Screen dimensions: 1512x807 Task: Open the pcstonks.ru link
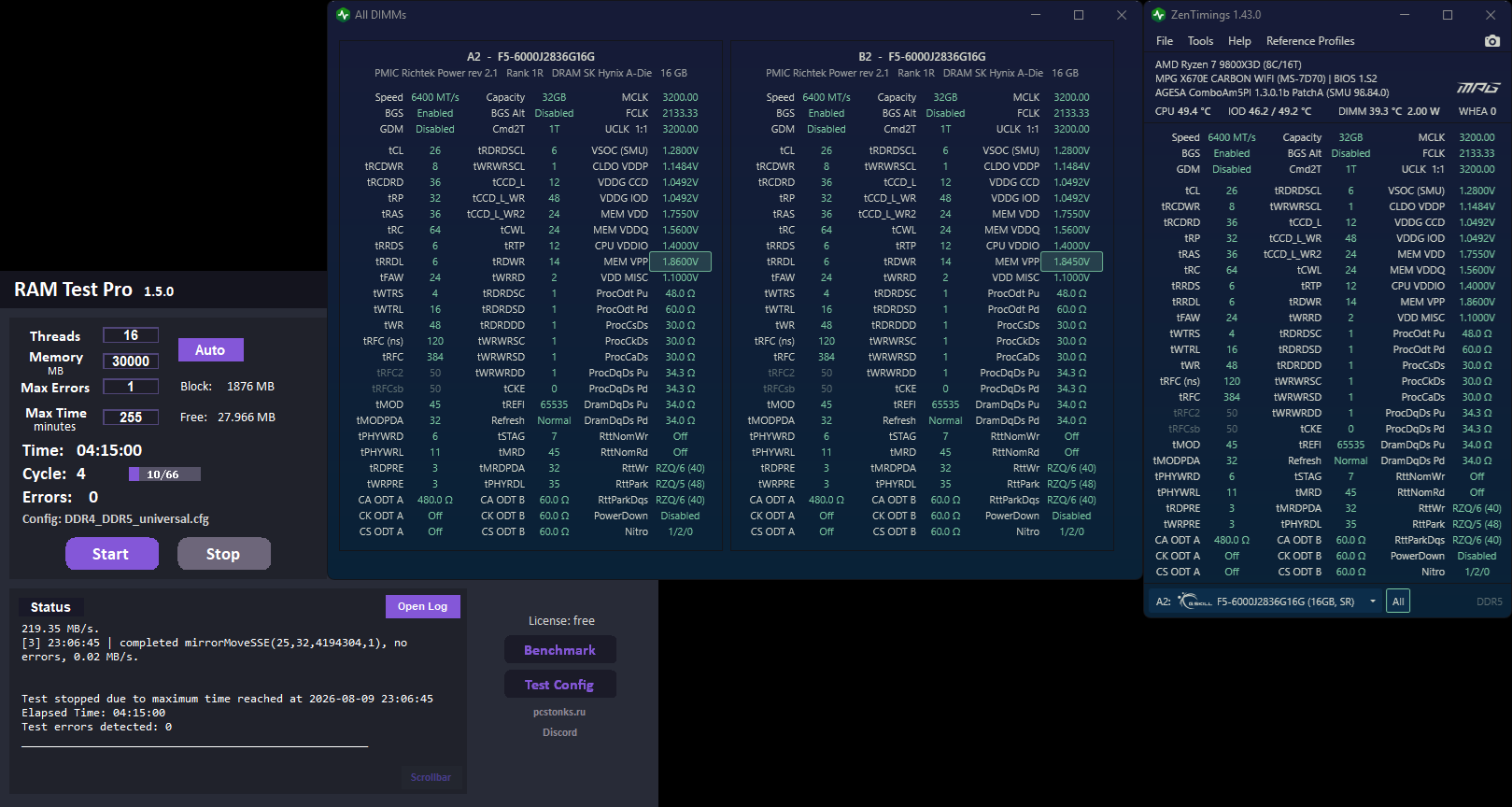pos(559,712)
